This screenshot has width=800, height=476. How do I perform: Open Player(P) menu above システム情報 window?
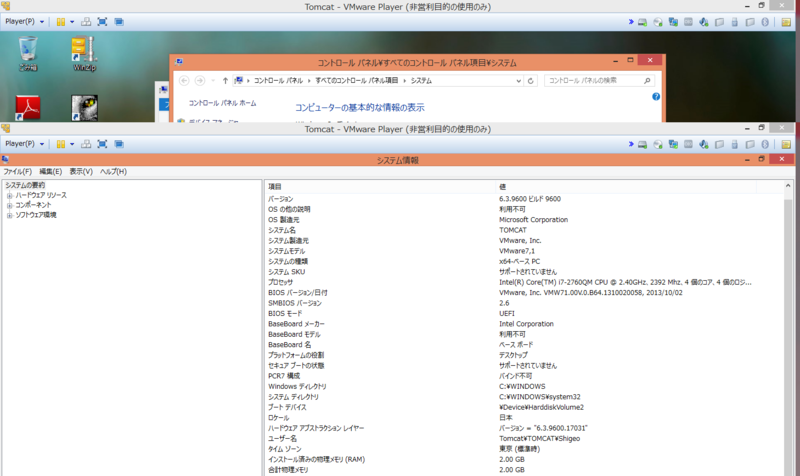[24, 144]
